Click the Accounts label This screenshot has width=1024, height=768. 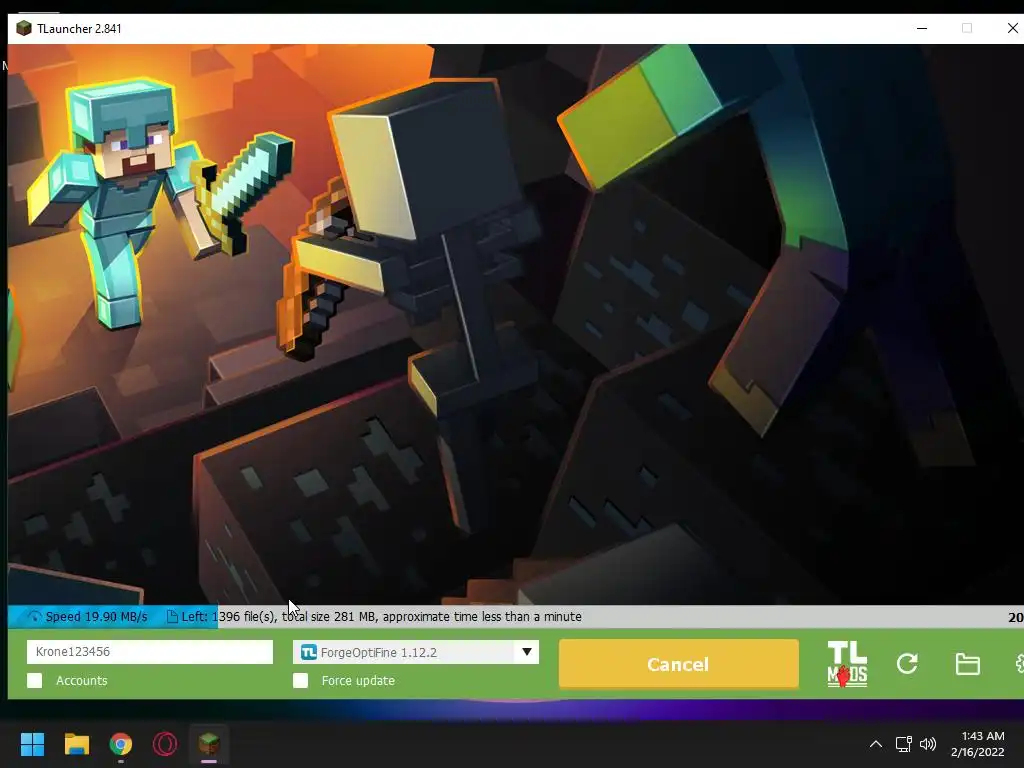click(x=82, y=680)
